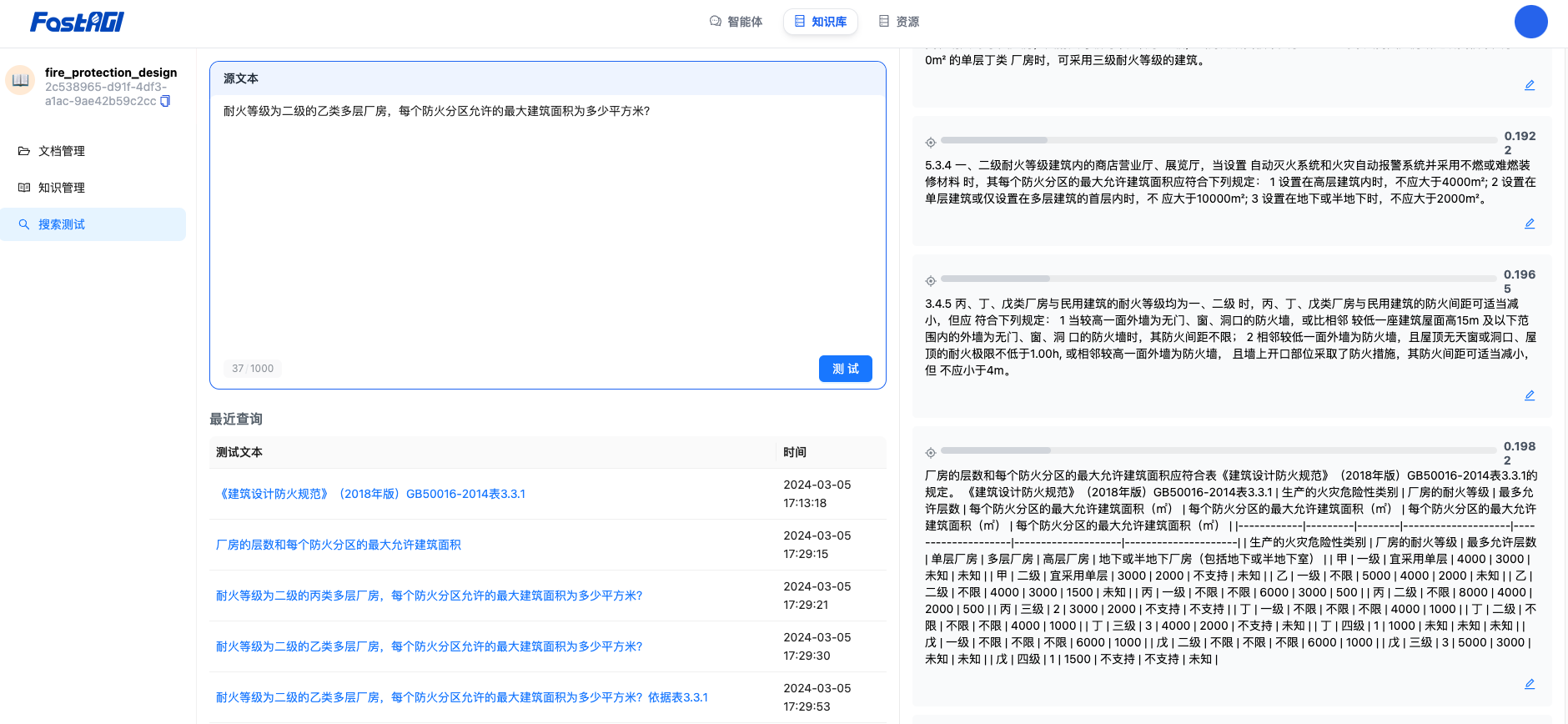1568x724 pixels.
Task: Click the target icon of the 3.4.5 result
Action: point(931,281)
